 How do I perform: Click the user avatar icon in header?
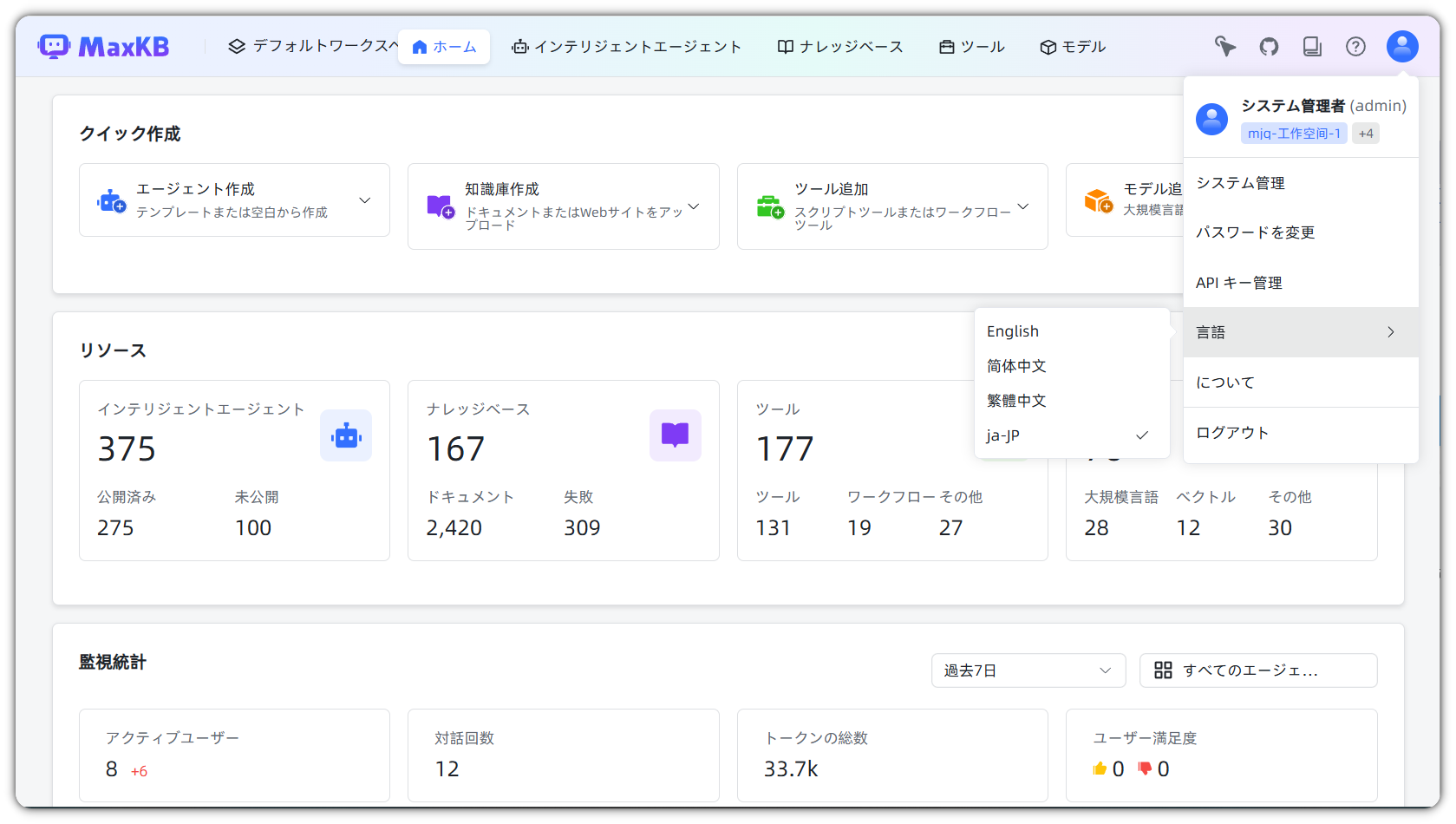pos(1402,46)
